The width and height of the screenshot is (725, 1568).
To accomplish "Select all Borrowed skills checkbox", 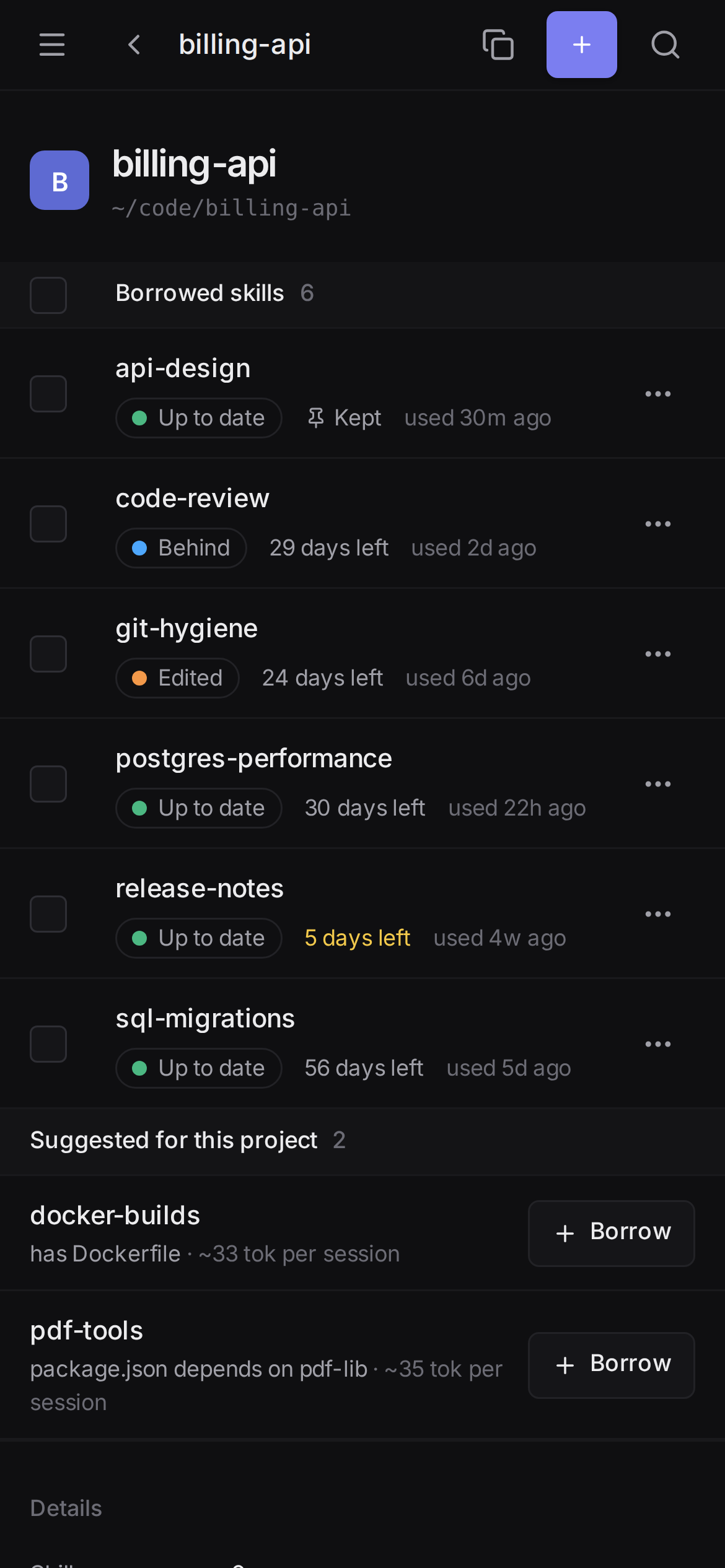I will pos(48,295).
